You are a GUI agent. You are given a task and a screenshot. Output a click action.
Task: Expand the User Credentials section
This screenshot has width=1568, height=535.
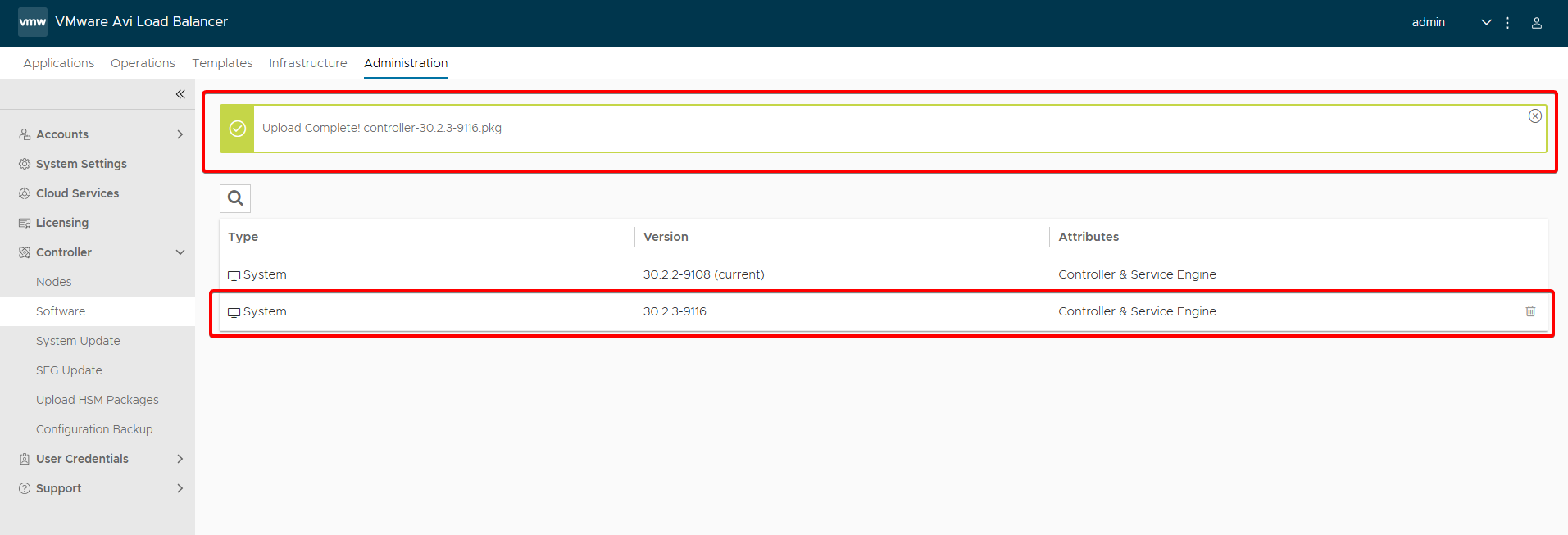(180, 459)
